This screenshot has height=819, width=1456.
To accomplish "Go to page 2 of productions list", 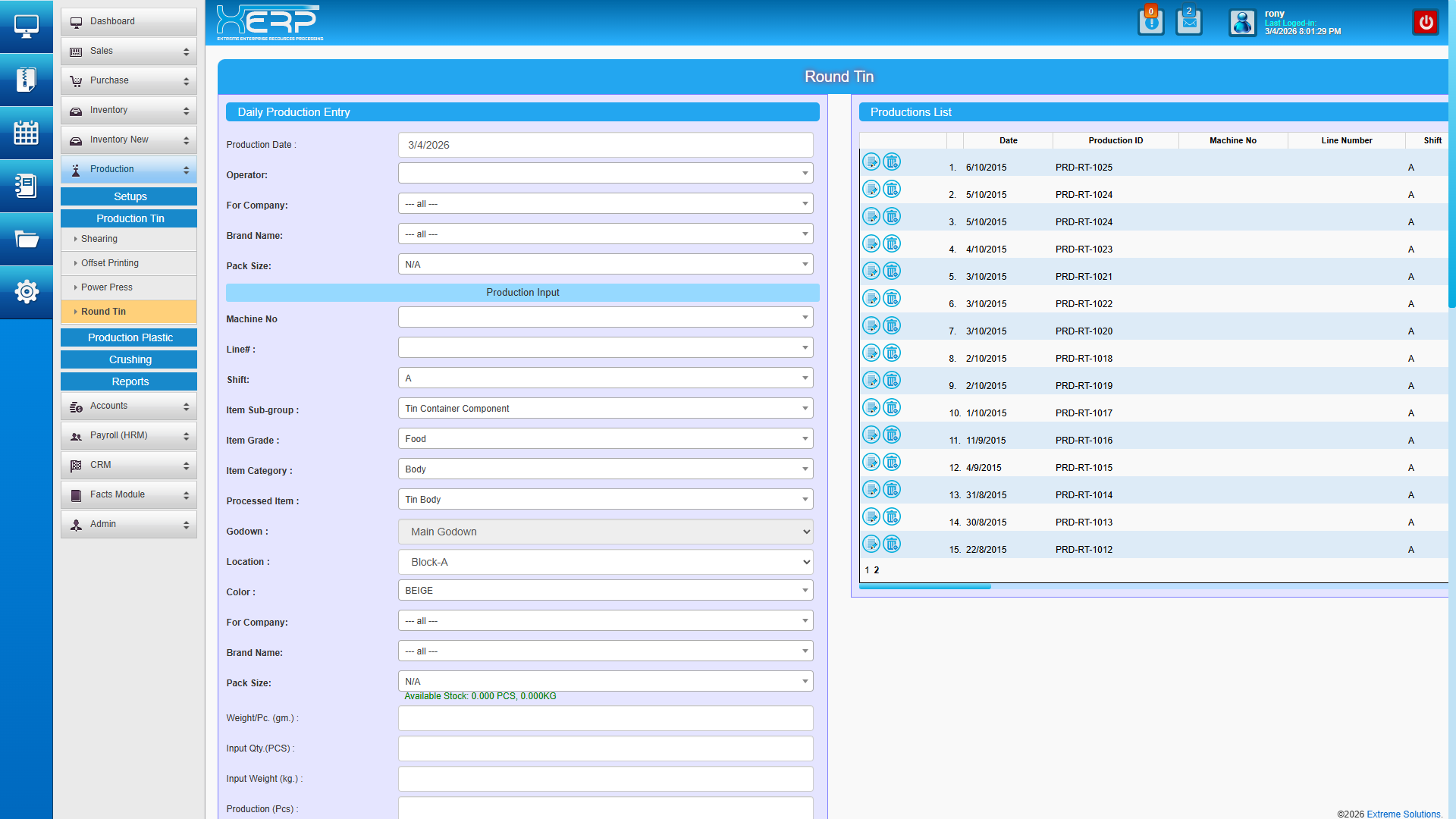I will pos(877,570).
